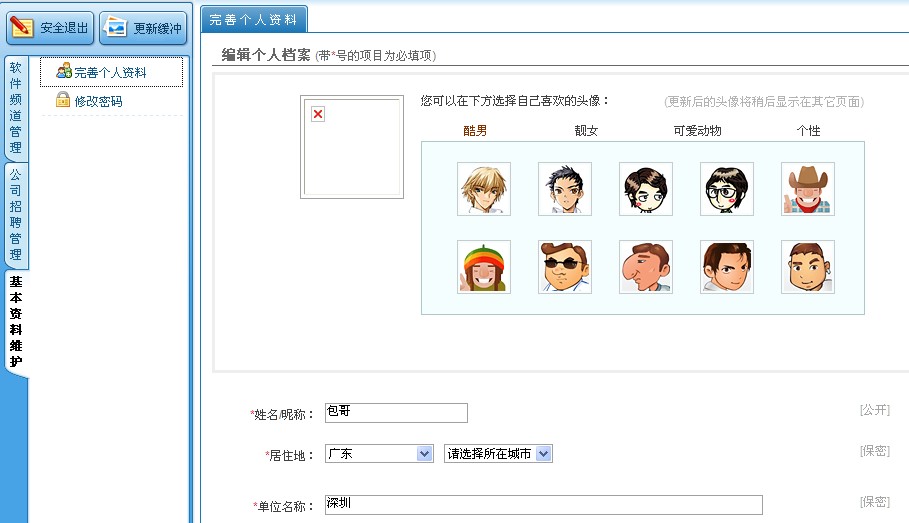Open 完善个人资料 in the sidebar
The height and width of the screenshot is (523, 909).
click(x=111, y=72)
